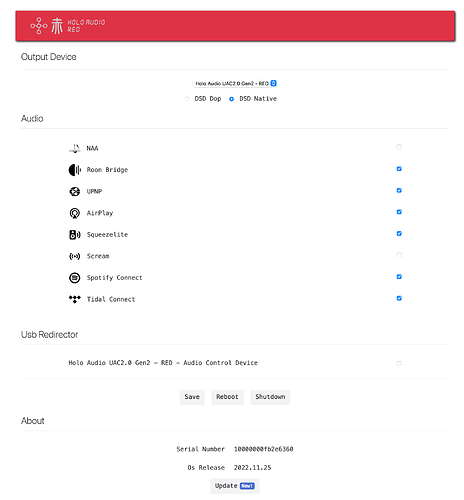Click the UPNP icon
Image resolution: width=464 pixels, height=500 pixels.
[x=75, y=191]
